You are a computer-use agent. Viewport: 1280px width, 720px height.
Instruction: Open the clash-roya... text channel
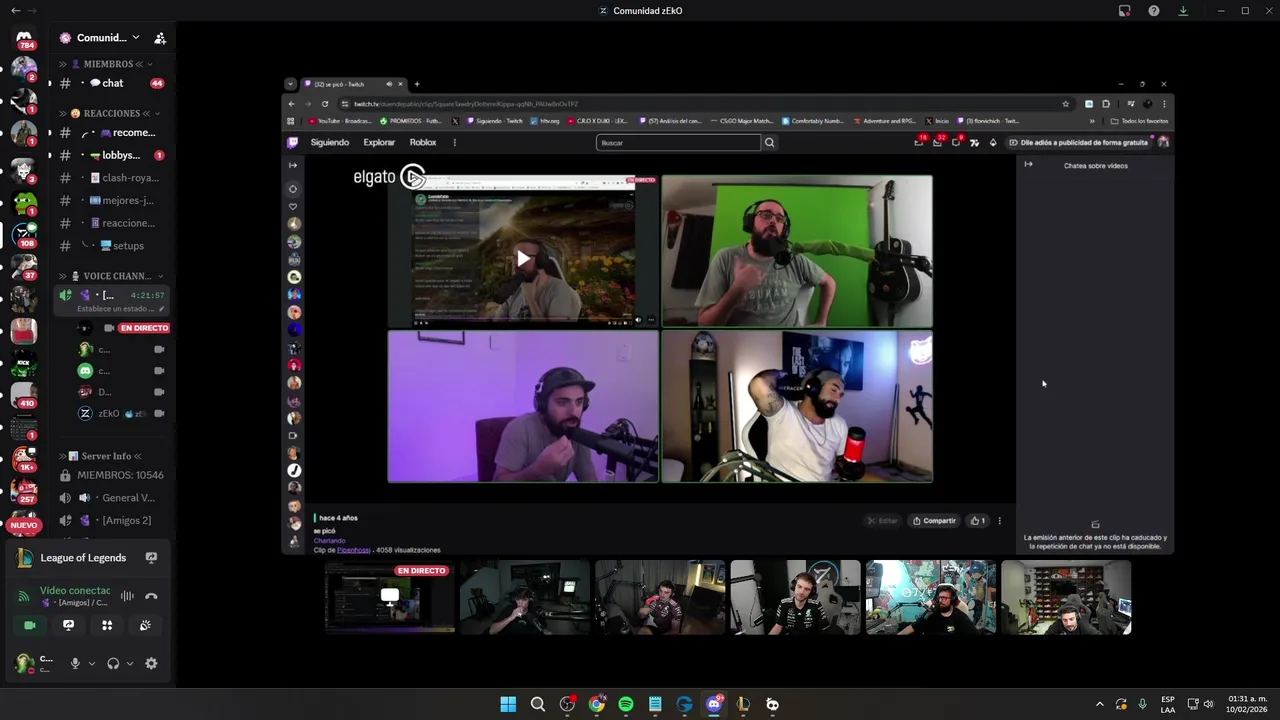point(111,178)
